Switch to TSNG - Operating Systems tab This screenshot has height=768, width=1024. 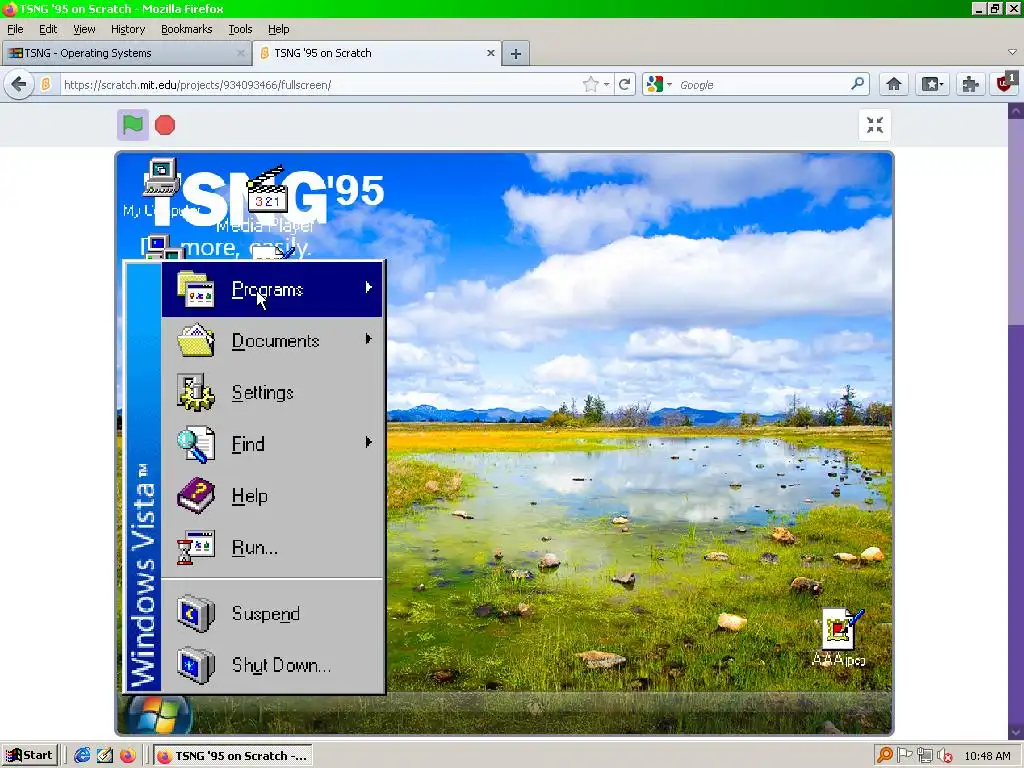tap(126, 53)
